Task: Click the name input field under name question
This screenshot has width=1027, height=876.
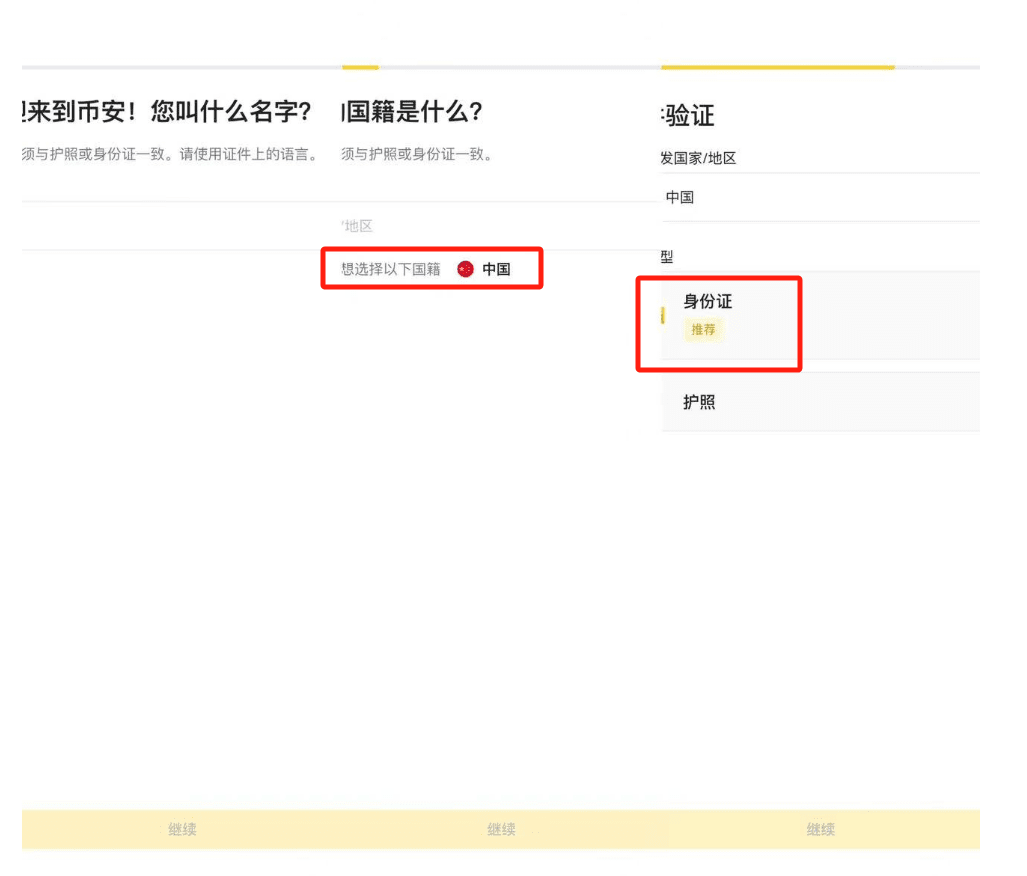Action: coord(181,226)
